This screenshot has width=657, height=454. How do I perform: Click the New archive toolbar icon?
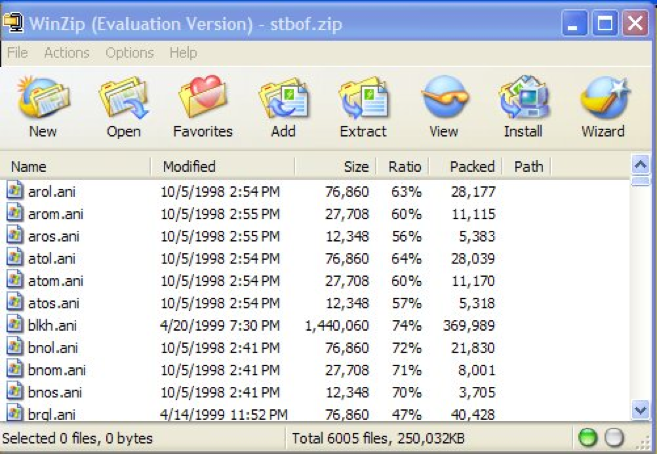[42, 106]
